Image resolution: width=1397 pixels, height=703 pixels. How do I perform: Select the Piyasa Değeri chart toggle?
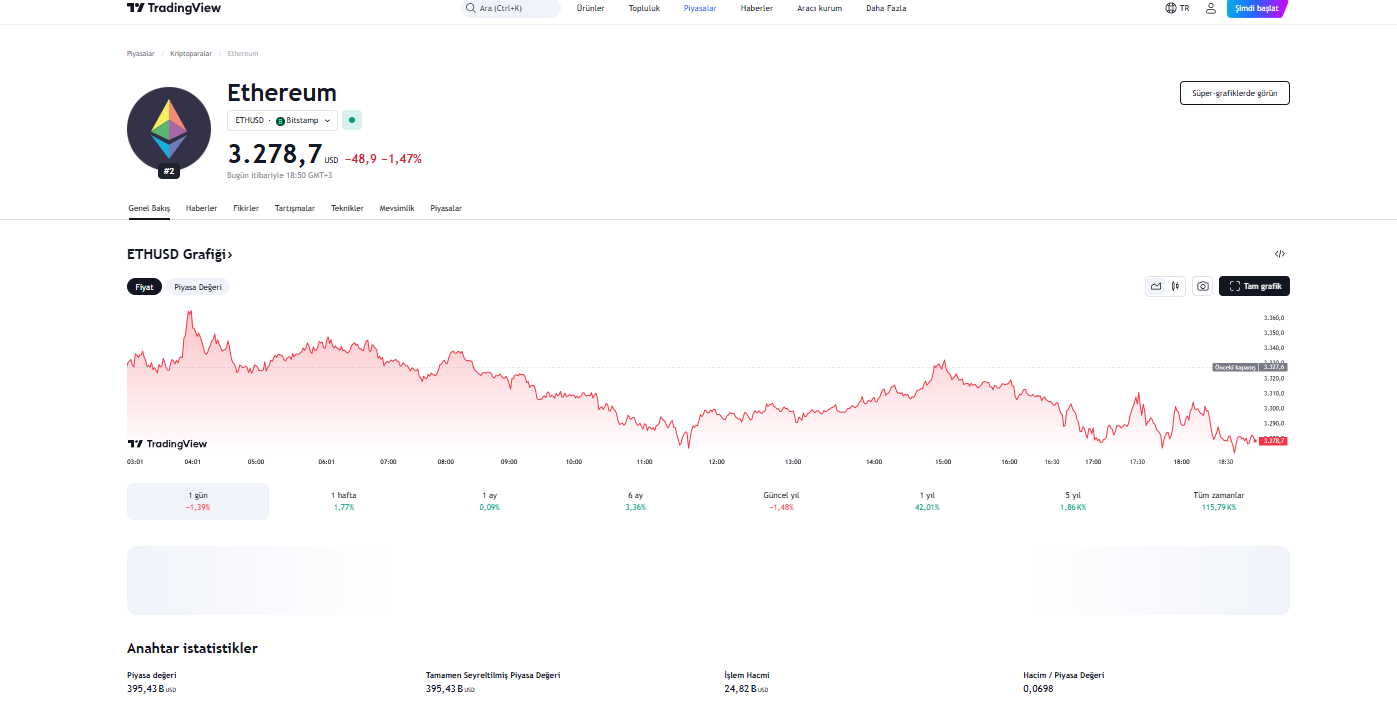click(198, 287)
